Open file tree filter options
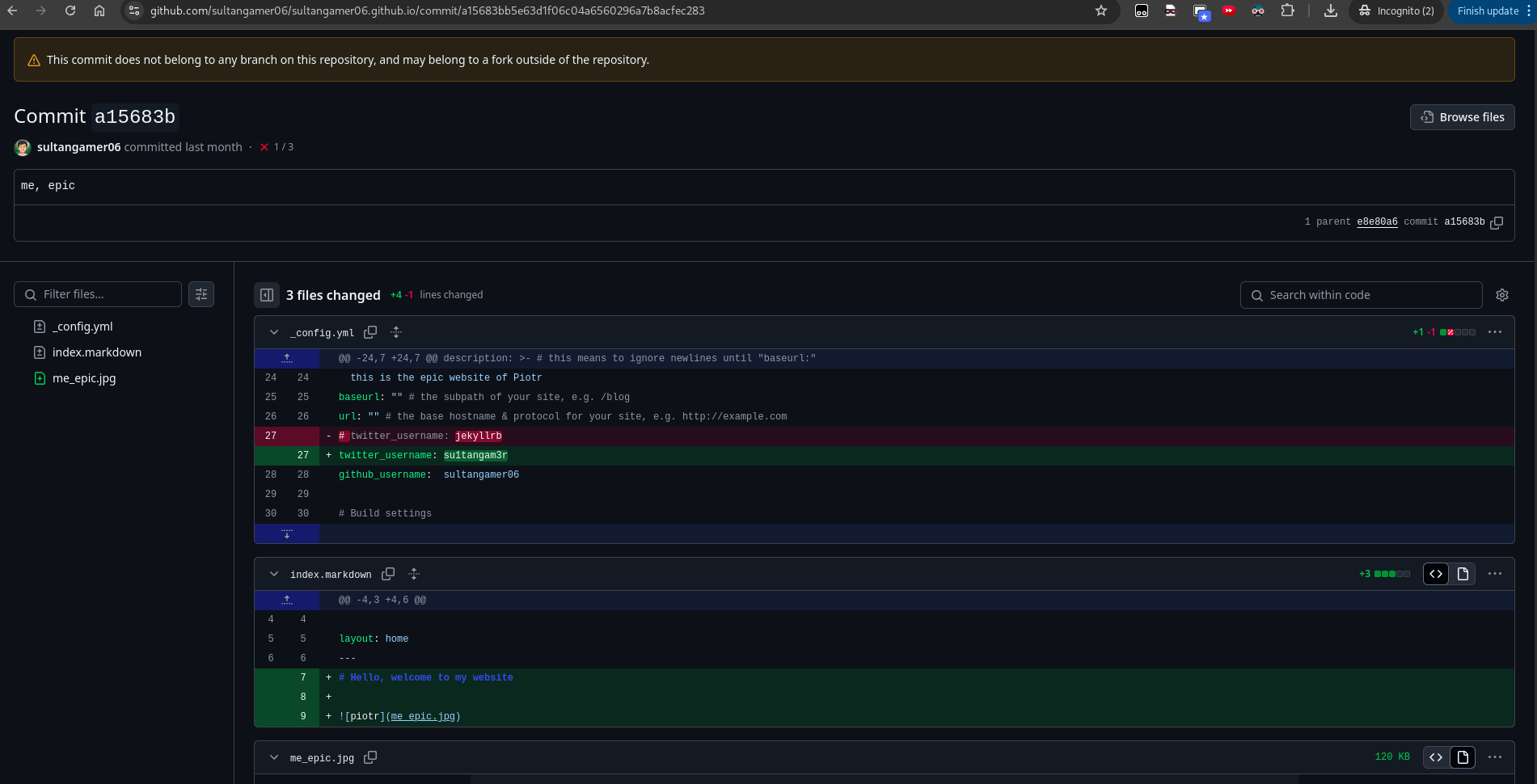This screenshot has height=784, width=1537. [201, 294]
